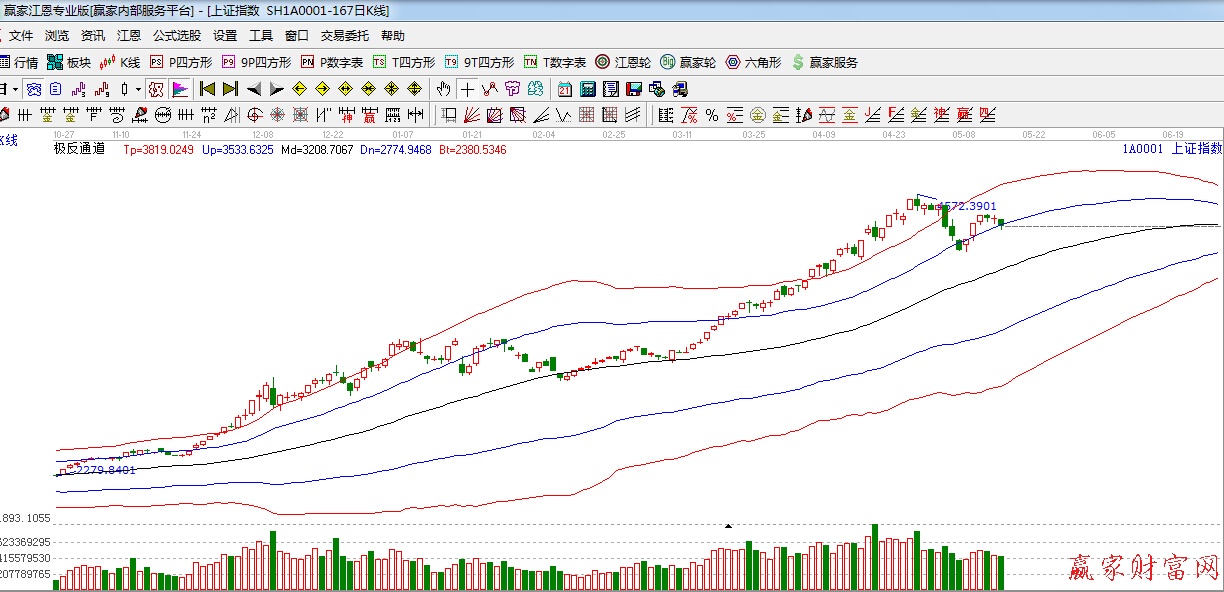Click the calendar icon showing 21
The image size is (1224, 592).
tap(565, 89)
